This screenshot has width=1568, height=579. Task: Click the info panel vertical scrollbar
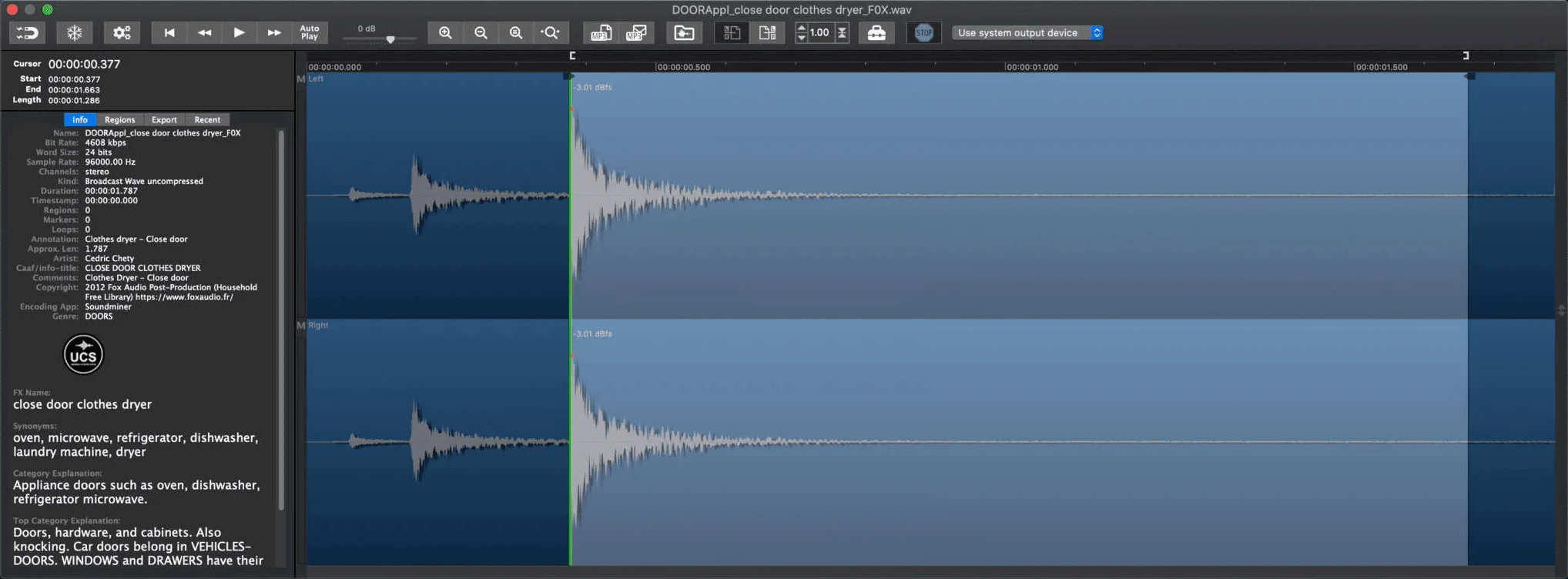point(281,320)
